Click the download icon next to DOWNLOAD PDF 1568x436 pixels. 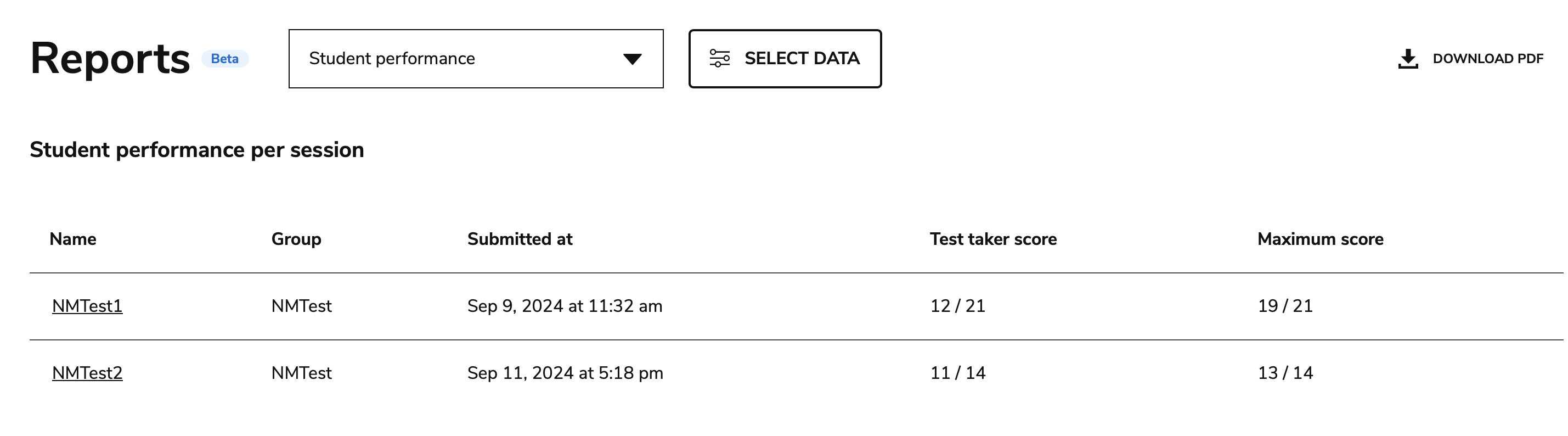1409,58
